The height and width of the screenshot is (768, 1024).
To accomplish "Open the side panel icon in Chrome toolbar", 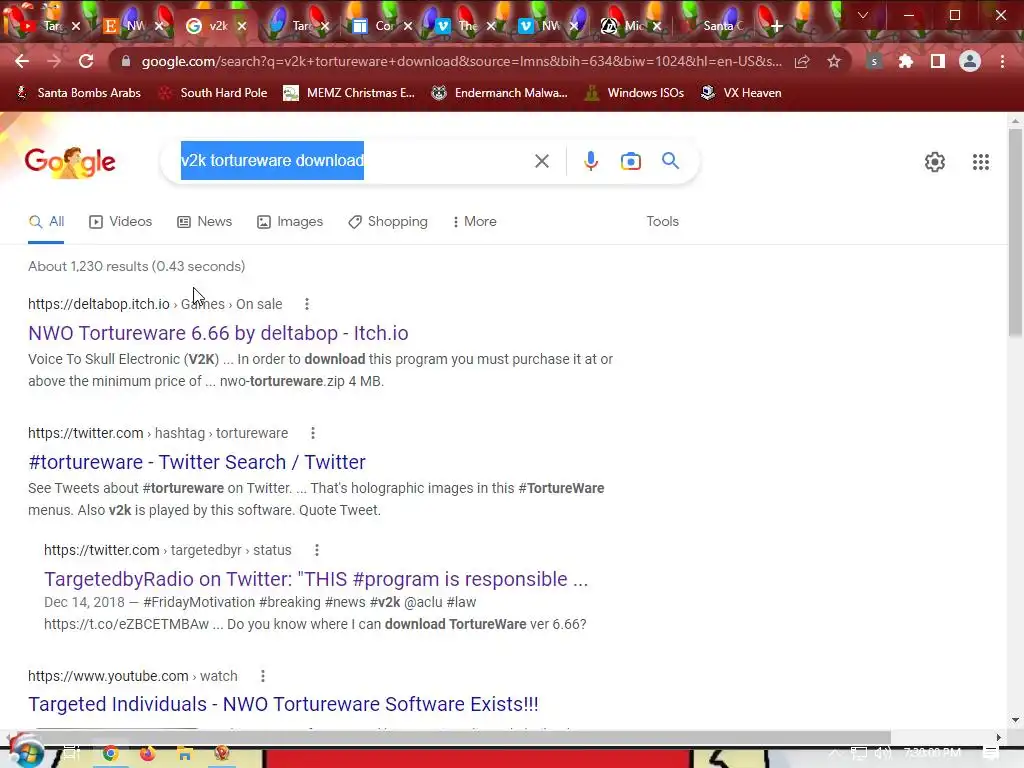I will click(938, 61).
